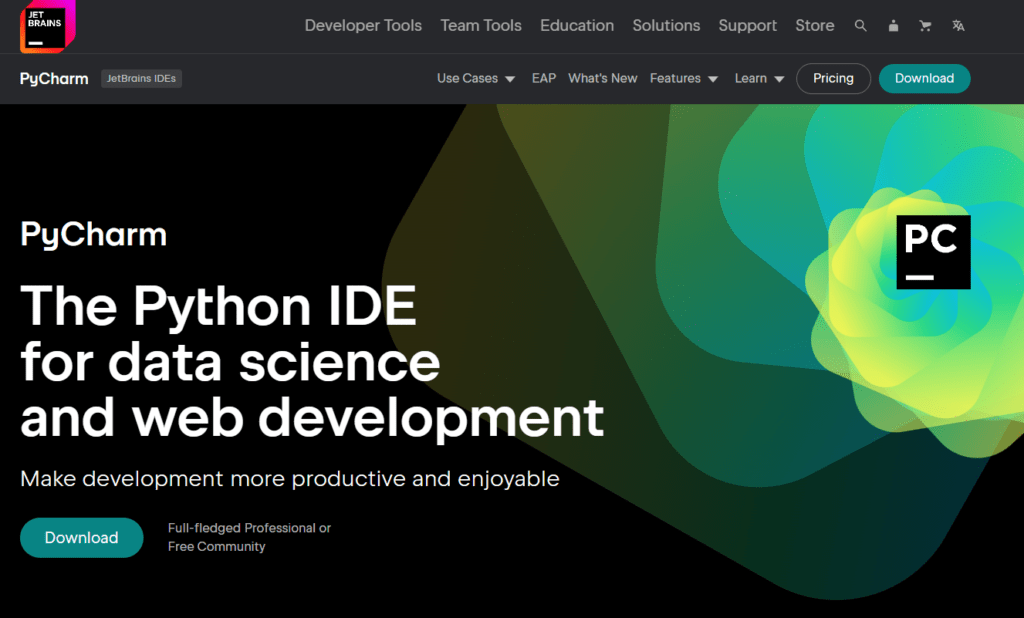The height and width of the screenshot is (618, 1024).
Task: Visit the What's New link
Action: tap(602, 78)
